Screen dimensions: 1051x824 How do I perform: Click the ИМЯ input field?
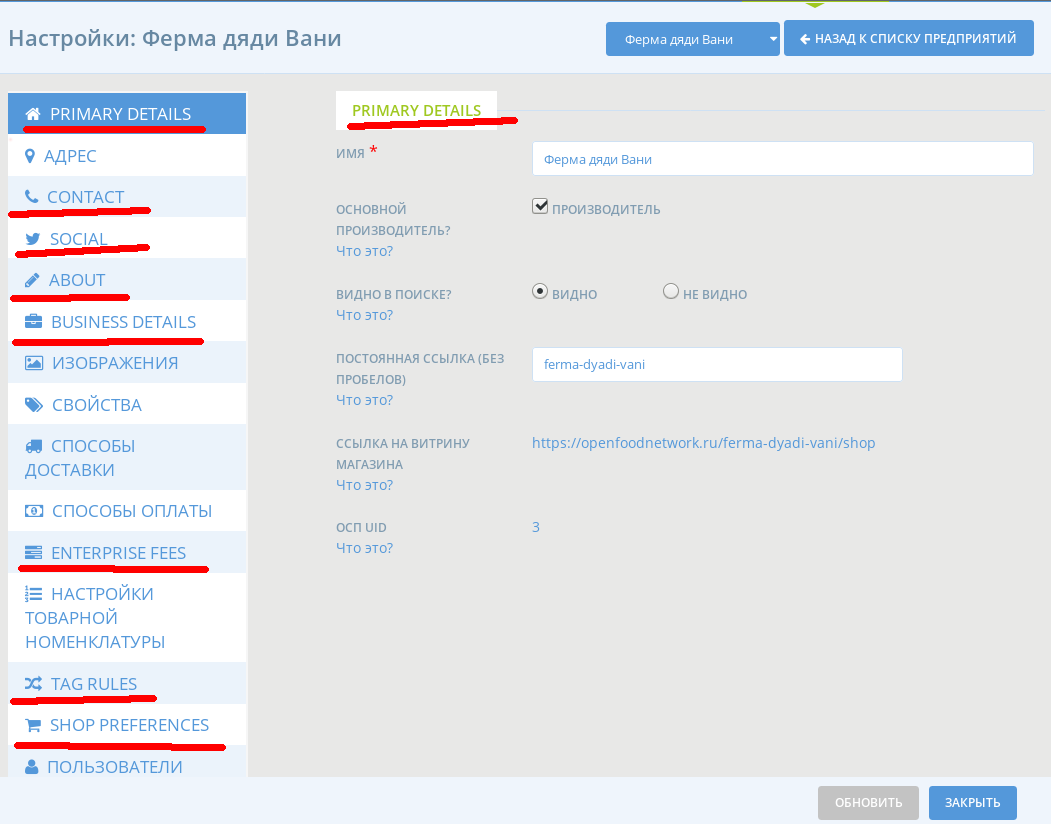pyautogui.click(x=782, y=159)
